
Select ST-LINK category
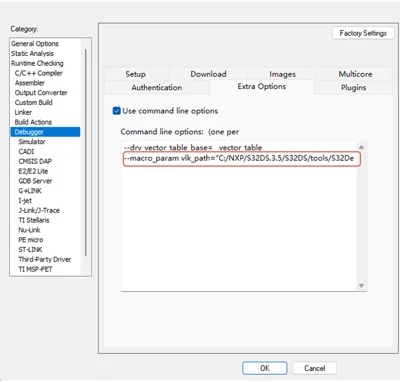(x=30, y=250)
